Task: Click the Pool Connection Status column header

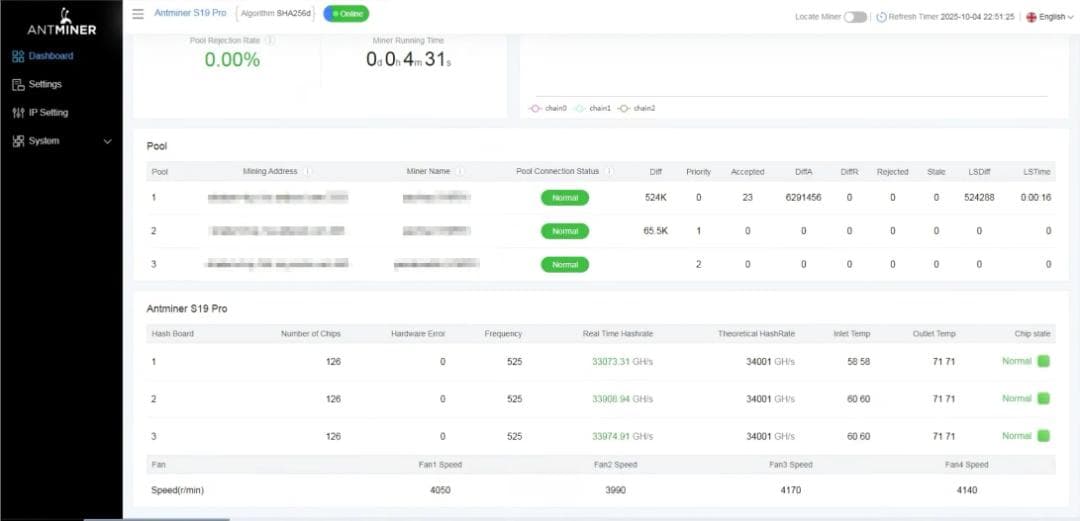Action: (x=557, y=172)
